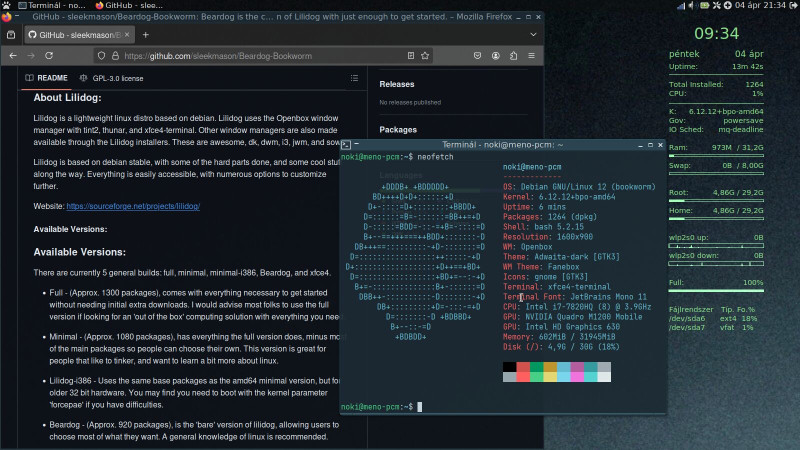Click the Firefox address bar URL
The height and width of the screenshot is (450, 800).
[x=218, y=56]
